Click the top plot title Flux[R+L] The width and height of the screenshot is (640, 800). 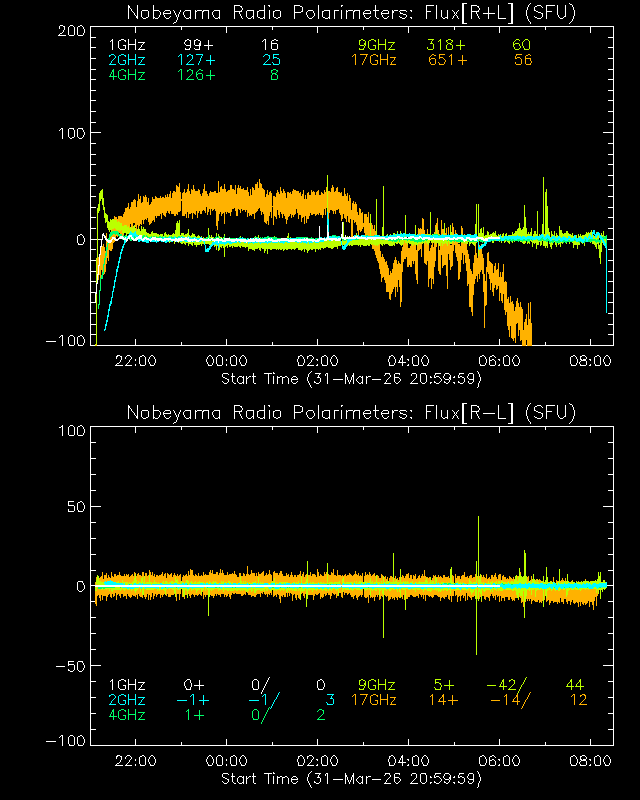click(x=351, y=13)
